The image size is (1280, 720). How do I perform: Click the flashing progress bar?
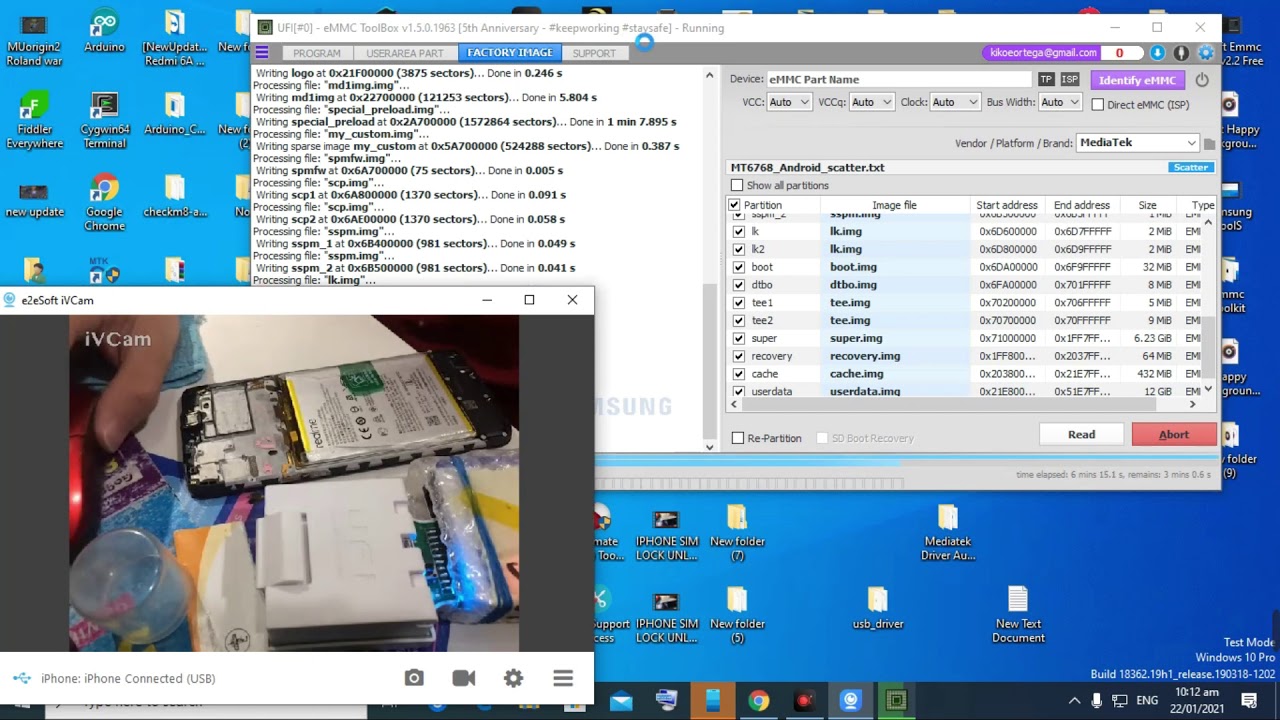tap(906, 461)
